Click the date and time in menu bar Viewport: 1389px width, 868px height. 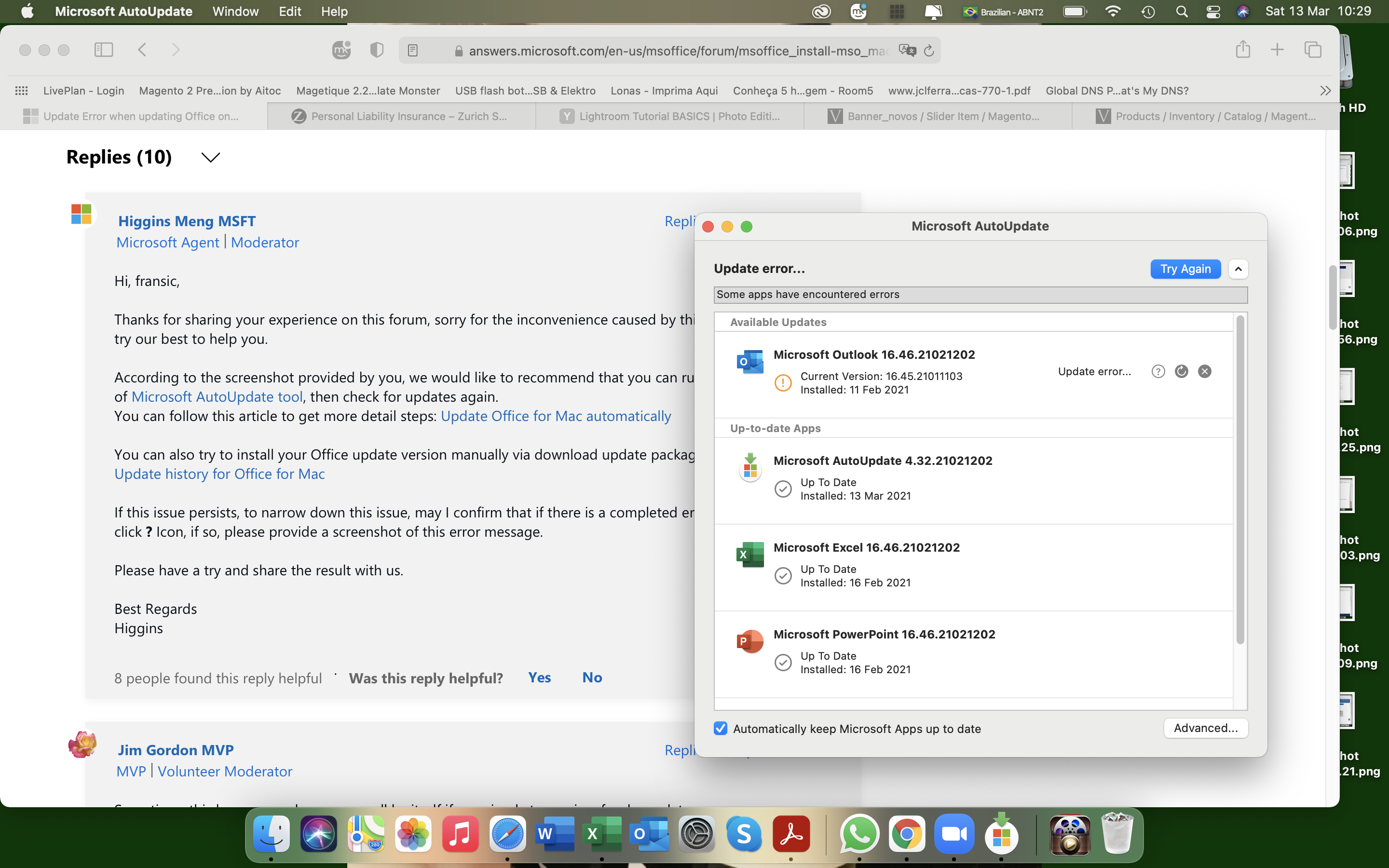click(1318, 12)
